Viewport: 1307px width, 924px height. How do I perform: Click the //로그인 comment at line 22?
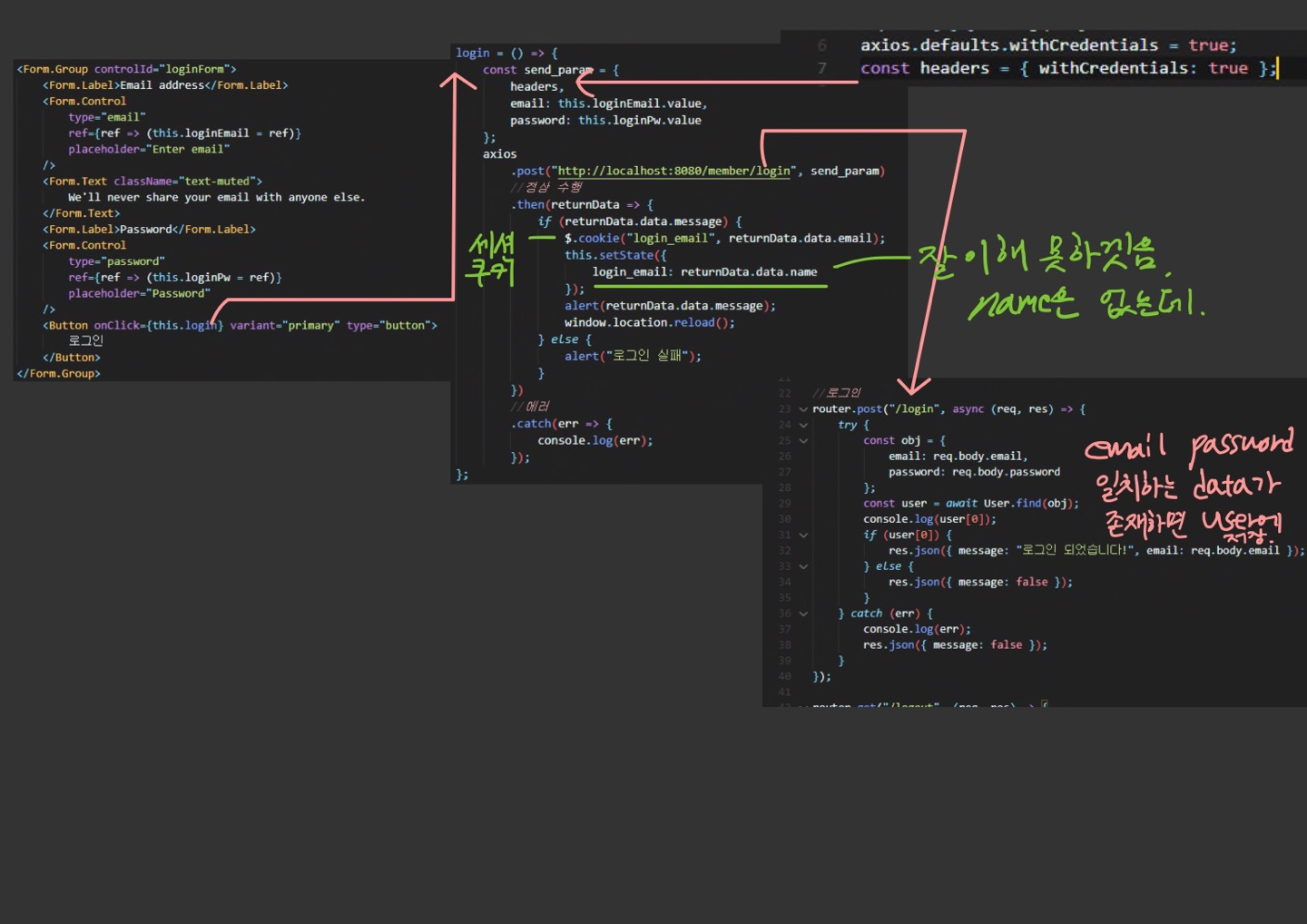[837, 393]
